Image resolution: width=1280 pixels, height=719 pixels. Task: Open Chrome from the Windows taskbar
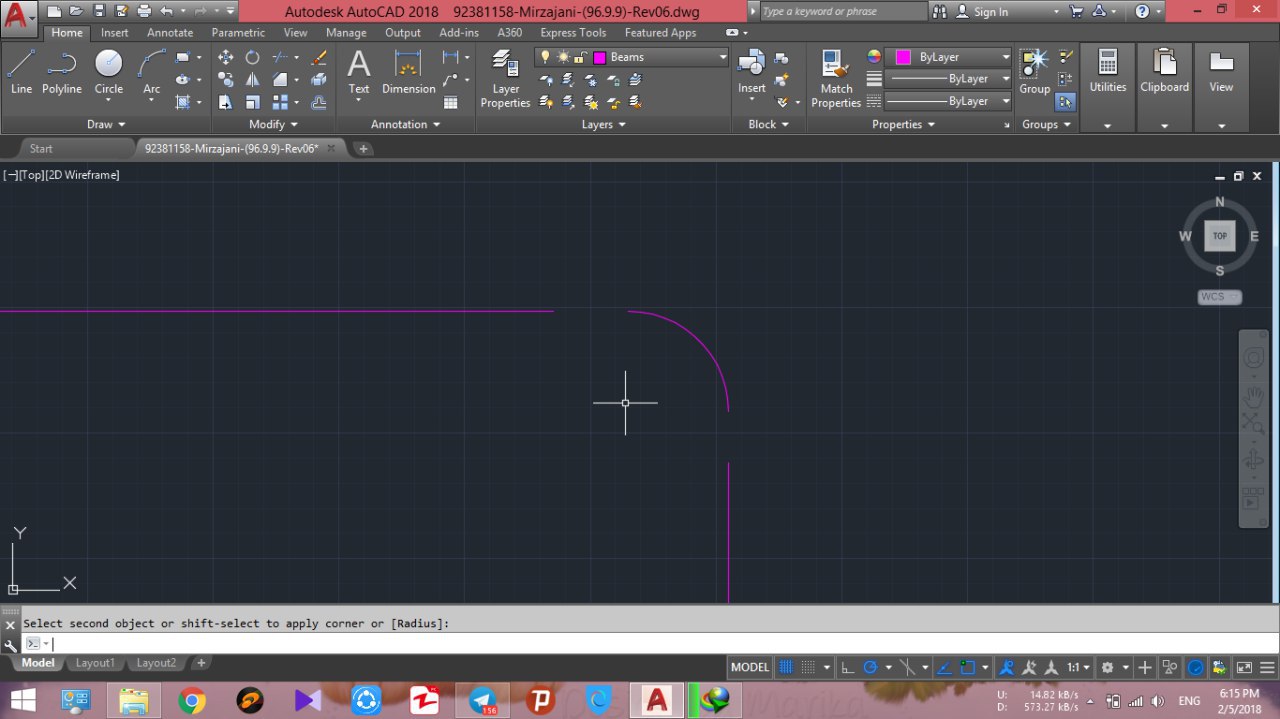tap(192, 700)
